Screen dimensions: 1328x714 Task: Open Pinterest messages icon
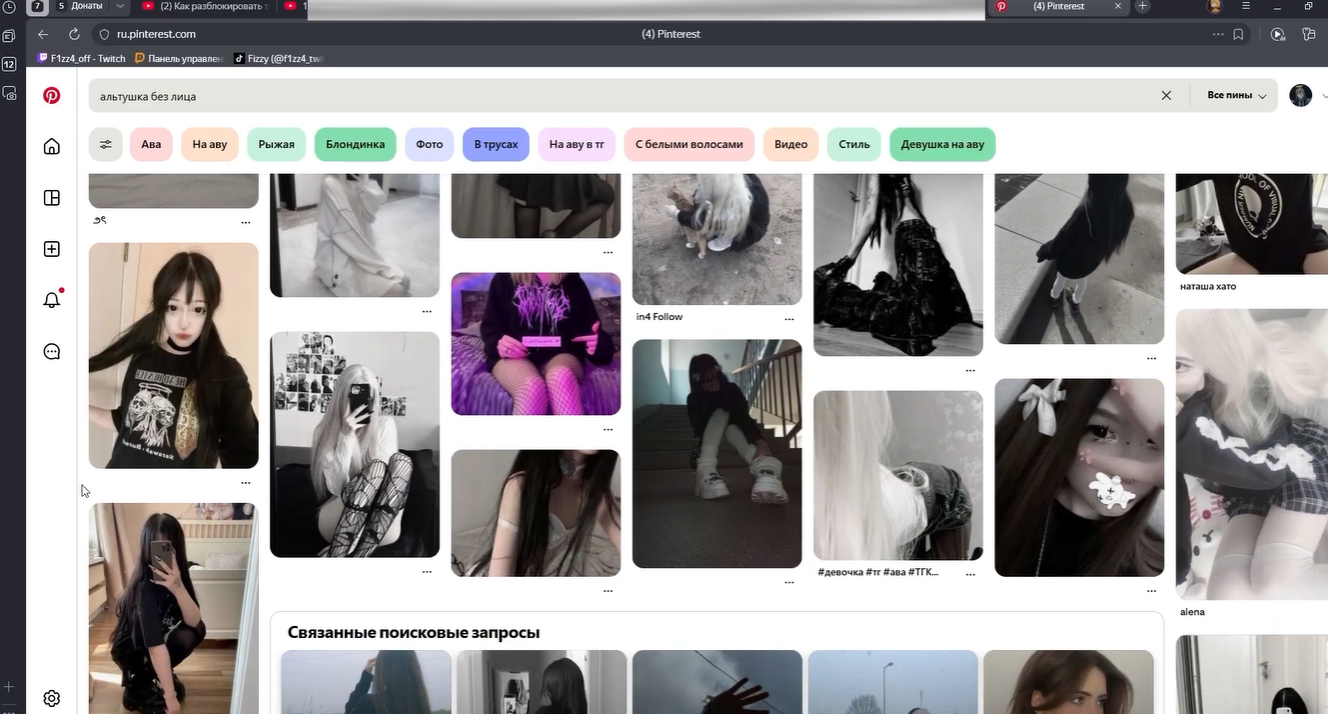pos(51,350)
